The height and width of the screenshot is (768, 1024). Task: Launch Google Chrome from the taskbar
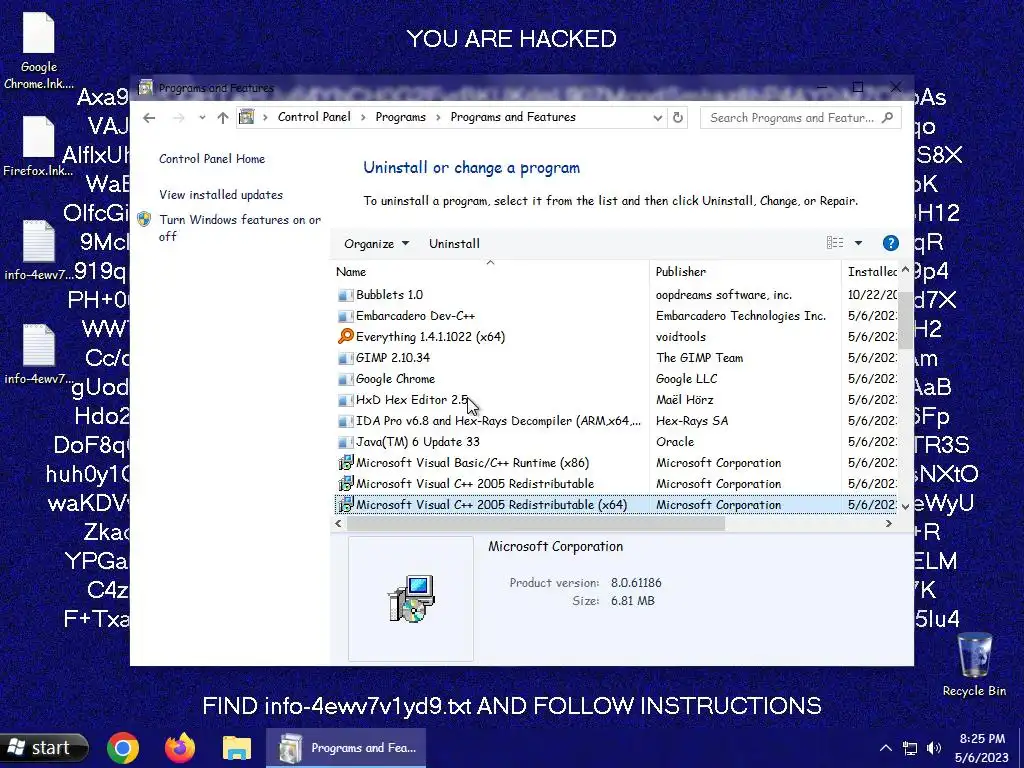[x=123, y=748]
